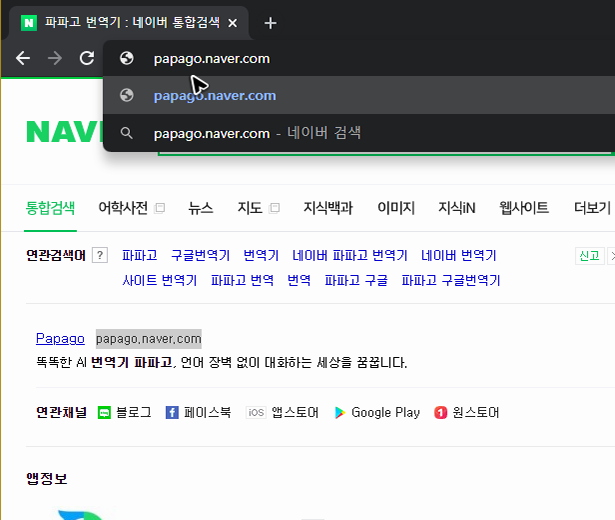Open the 페이스북 channel link

click(x=207, y=413)
